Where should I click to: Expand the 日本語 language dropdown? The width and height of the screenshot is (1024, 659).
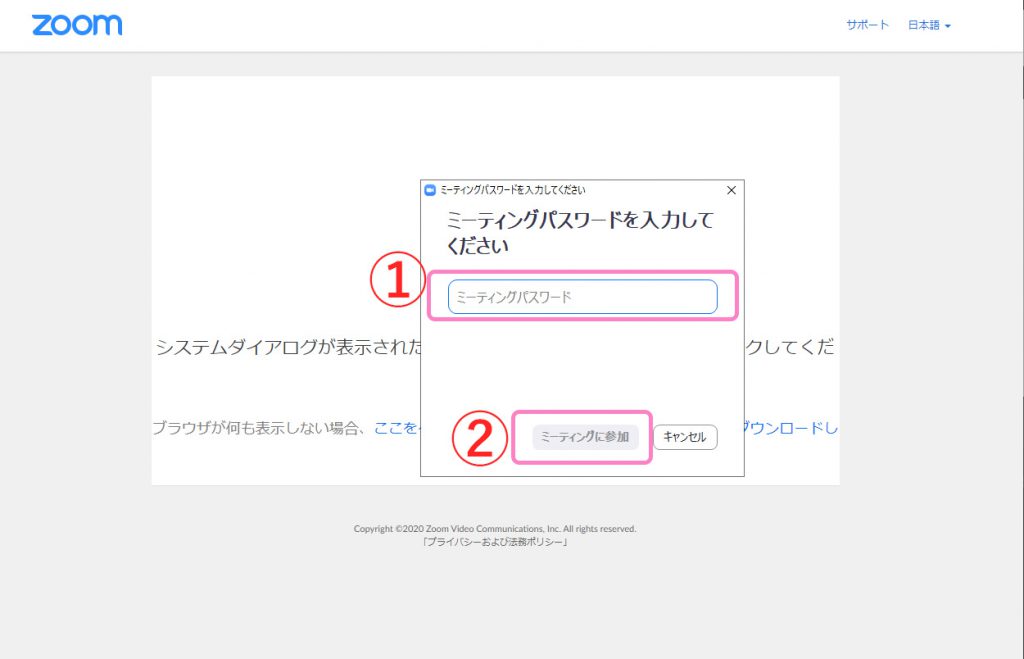[x=929, y=25]
